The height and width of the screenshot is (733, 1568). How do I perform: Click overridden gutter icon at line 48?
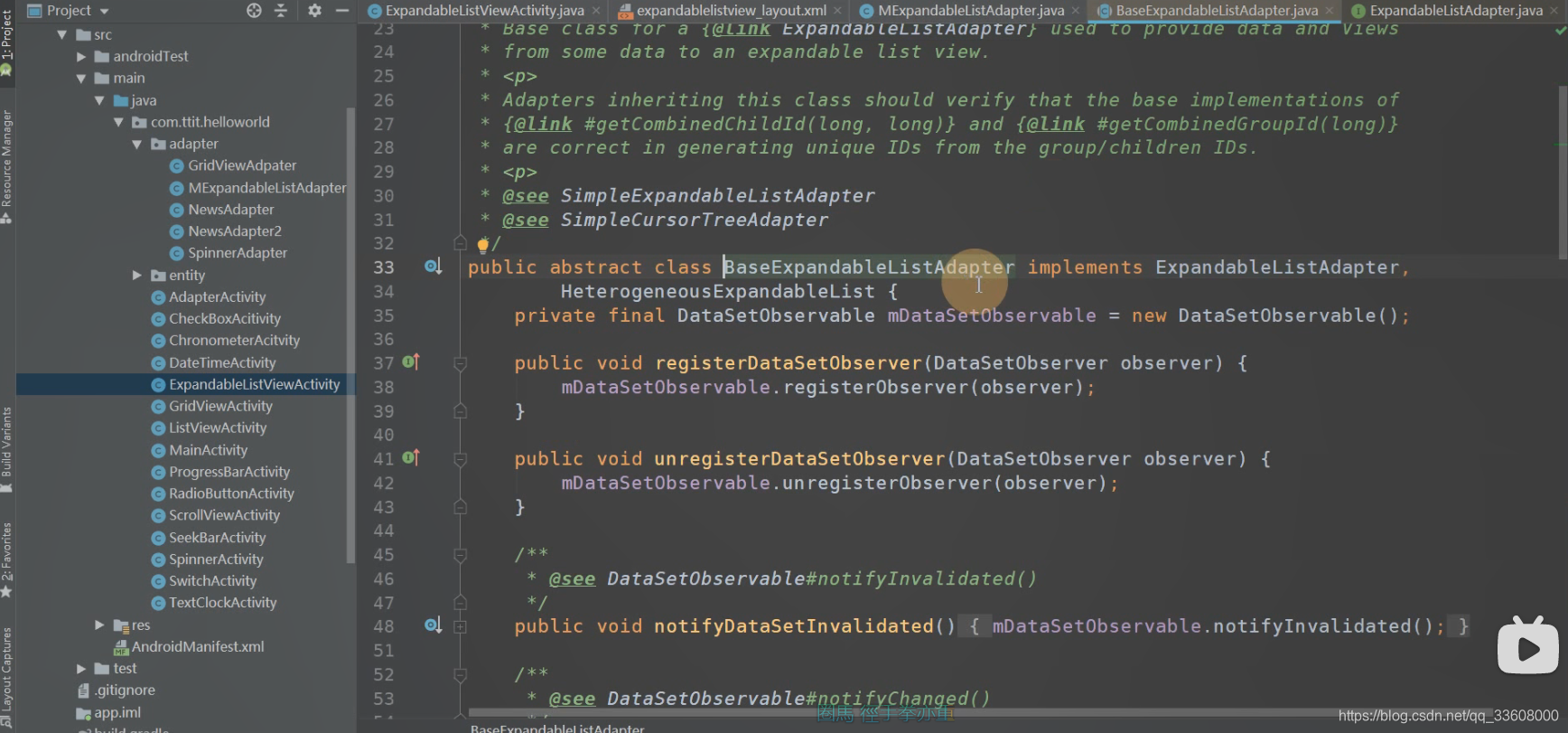tap(433, 625)
